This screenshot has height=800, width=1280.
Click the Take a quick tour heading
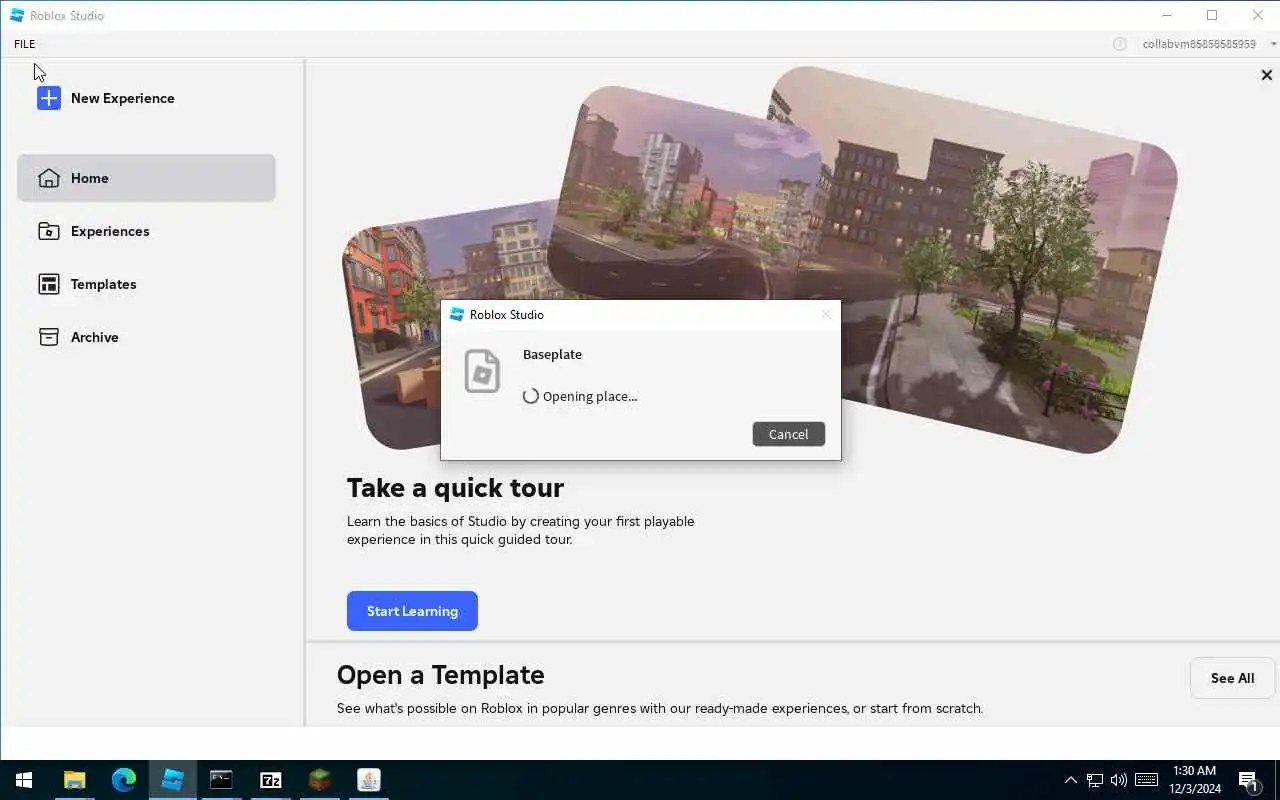pos(455,488)
